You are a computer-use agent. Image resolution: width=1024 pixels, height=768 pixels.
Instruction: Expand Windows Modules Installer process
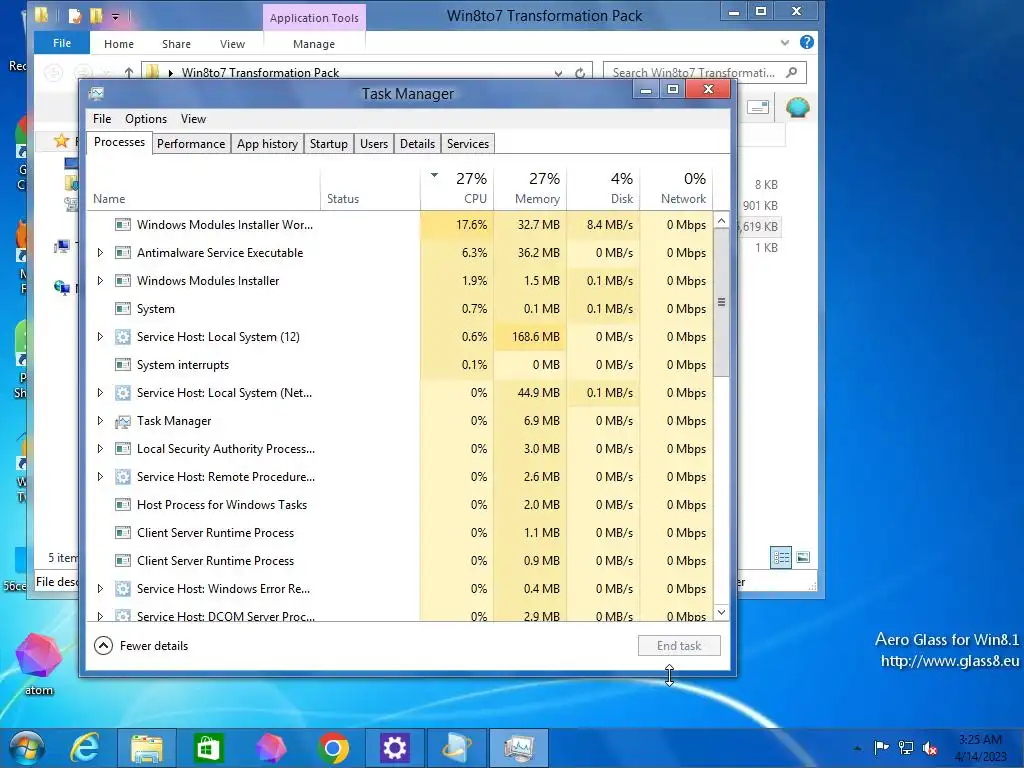point(100,281)
